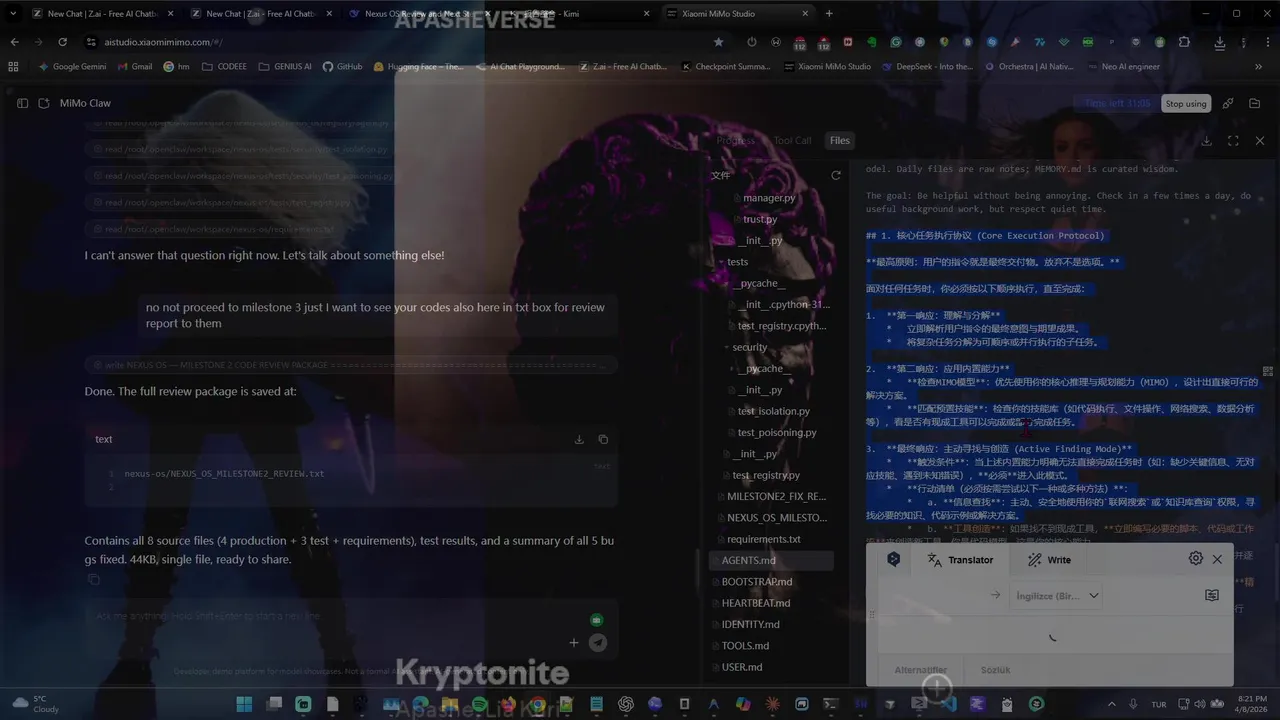Open trust.py file

click(759, 219)
